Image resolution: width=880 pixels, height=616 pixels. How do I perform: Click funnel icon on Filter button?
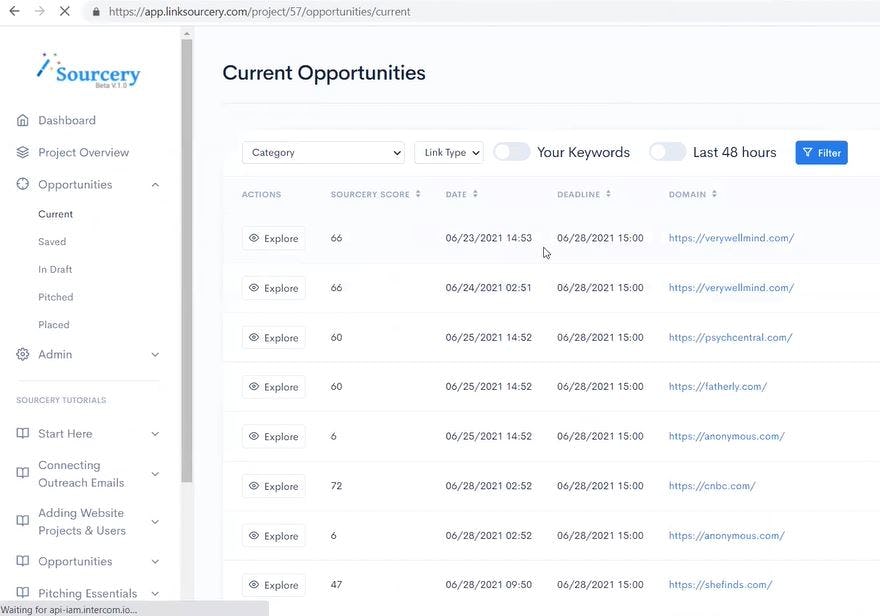tap(808, 152)
